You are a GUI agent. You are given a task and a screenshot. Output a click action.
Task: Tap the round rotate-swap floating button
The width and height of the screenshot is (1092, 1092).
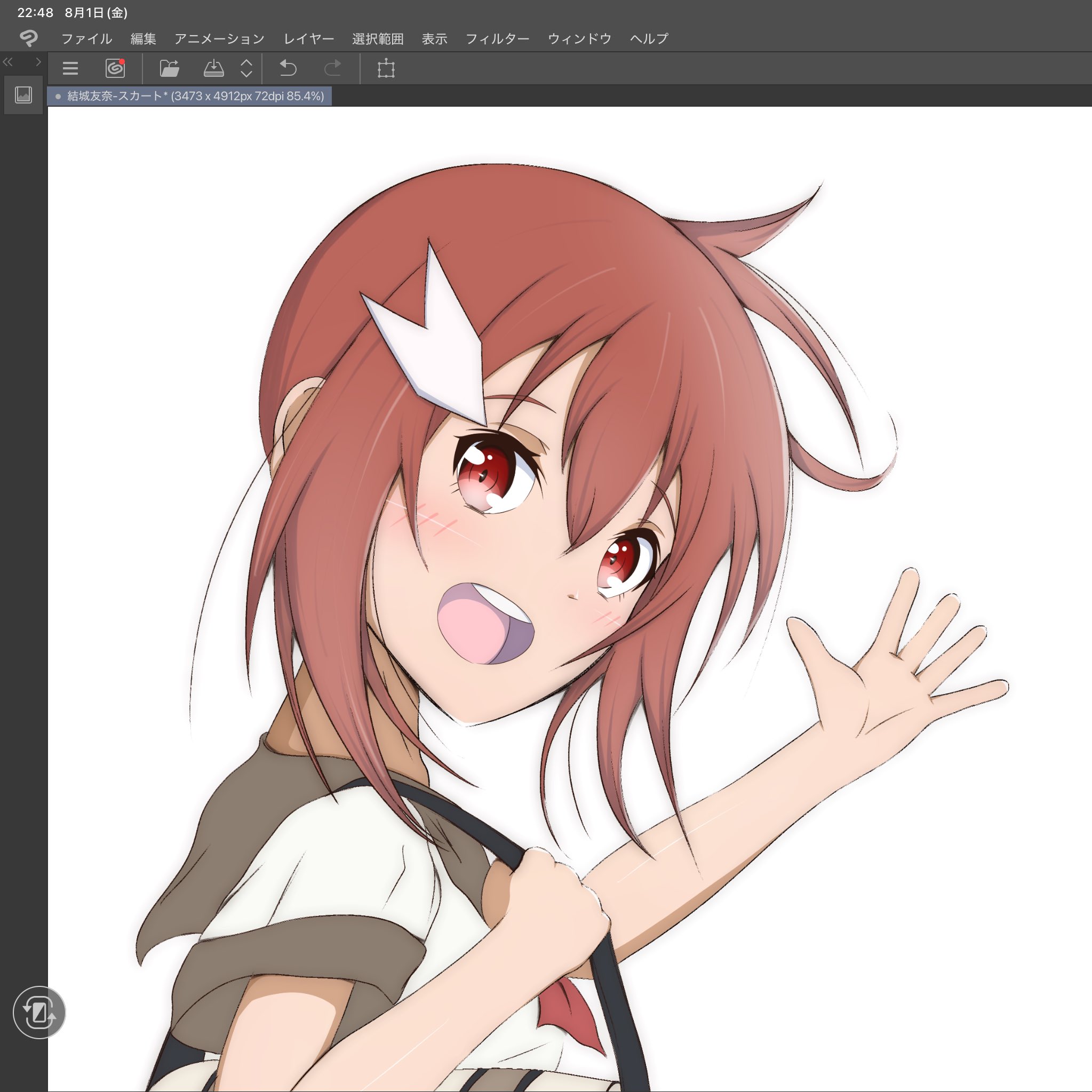click(39, 1013)
